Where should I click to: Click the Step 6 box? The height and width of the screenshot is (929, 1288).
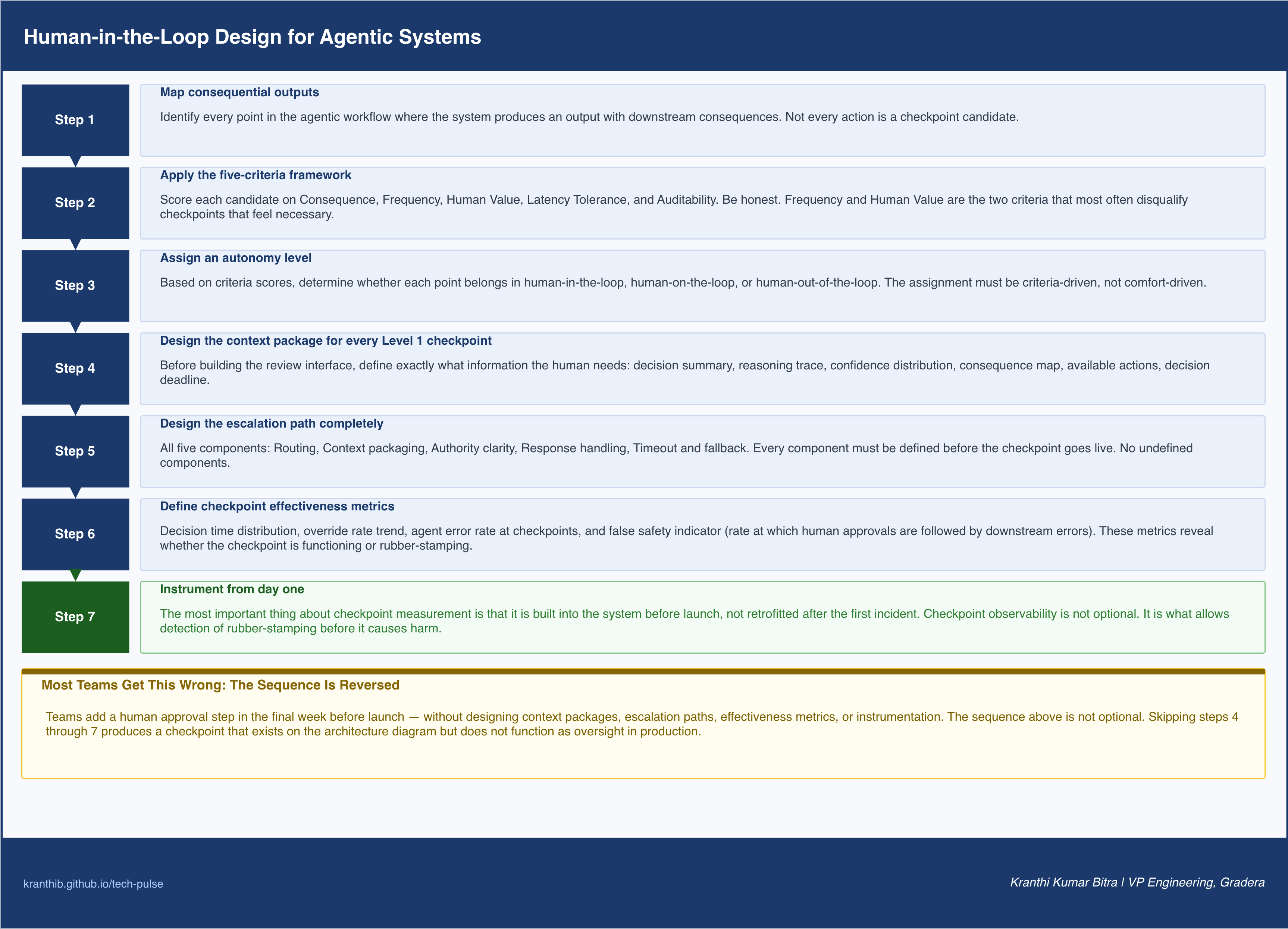pyautogui.click(x=75, y=534)
